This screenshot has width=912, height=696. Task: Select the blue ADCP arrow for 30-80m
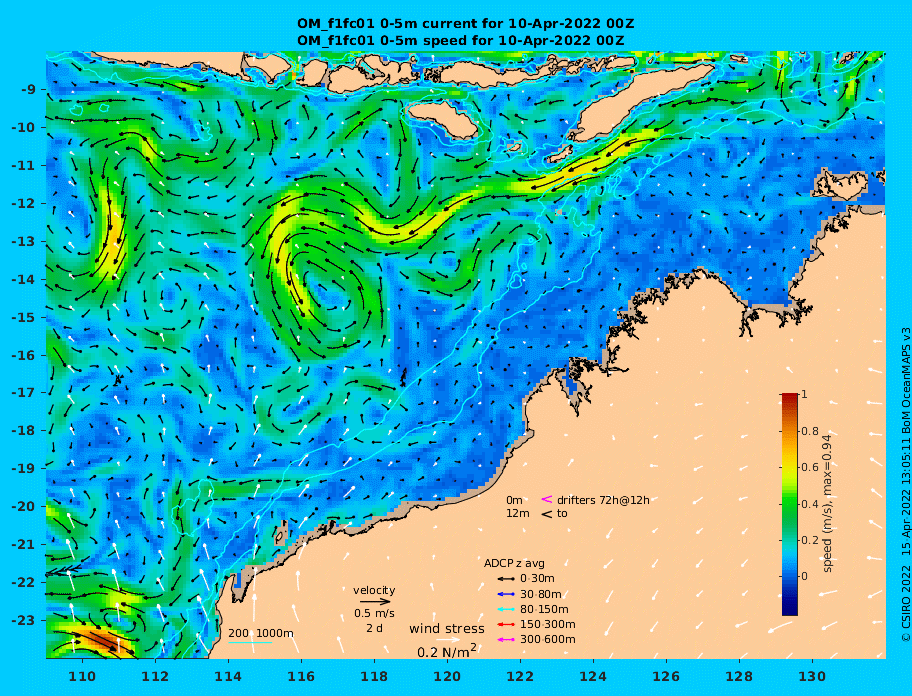point(506,594)
